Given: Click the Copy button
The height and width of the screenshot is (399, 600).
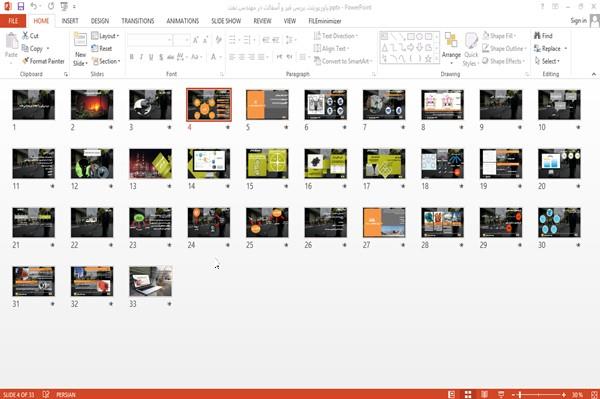Looking at the screenshot, I should (32, 48).
